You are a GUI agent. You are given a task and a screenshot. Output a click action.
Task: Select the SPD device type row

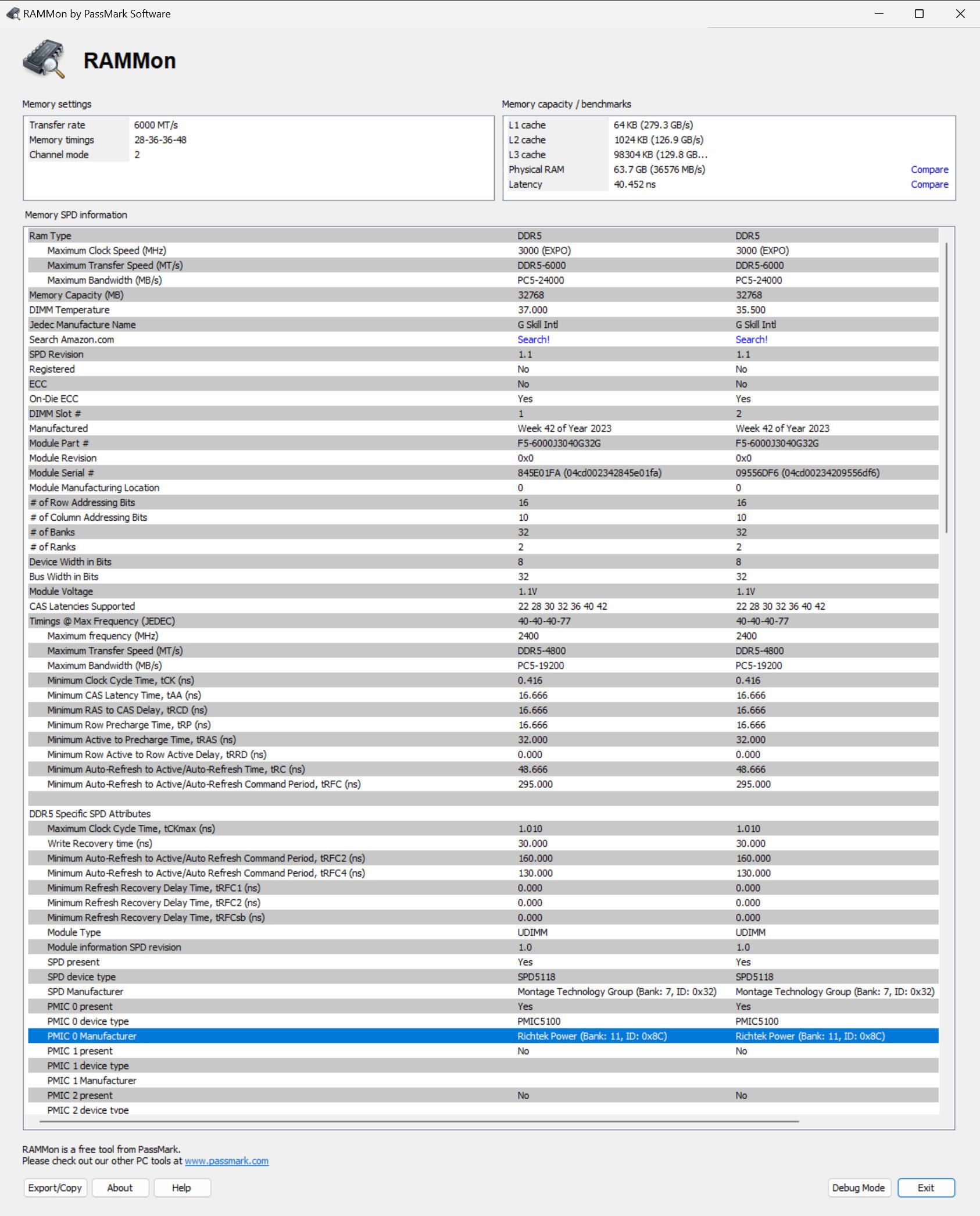click(x=483, y=977)
